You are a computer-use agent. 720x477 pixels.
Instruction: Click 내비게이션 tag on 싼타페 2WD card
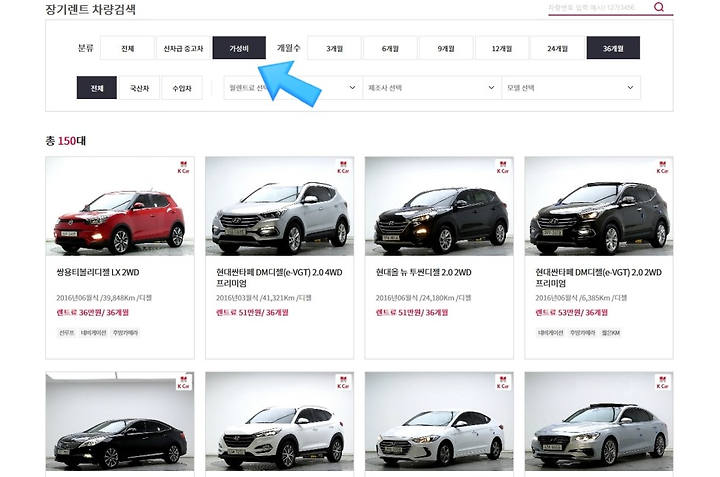(550, 332)
